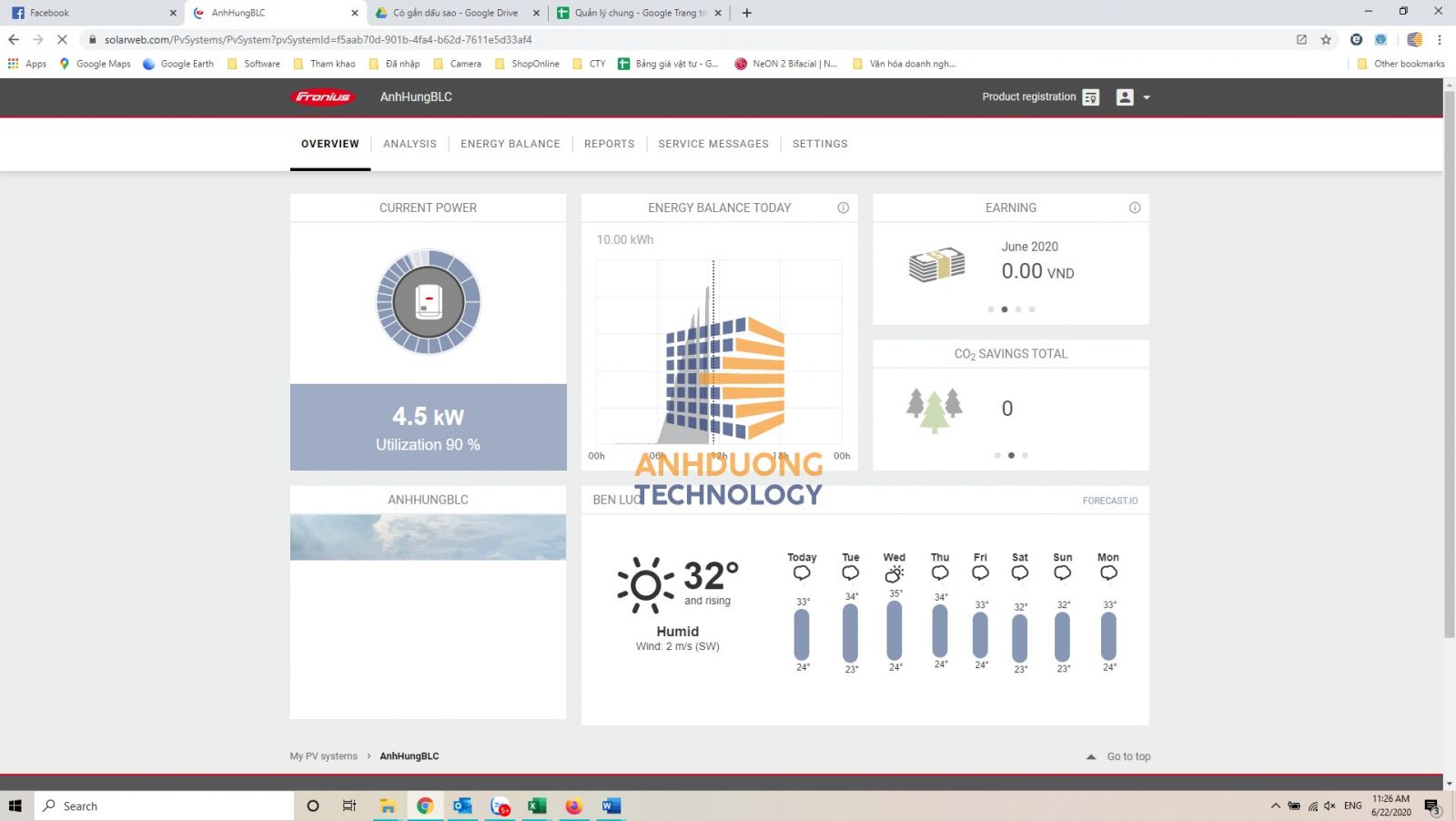The width and height of the screenshot is (1456, 821).
Task: Select fourth dot in Earning carousel
Action: click(x=1031, y=309)
